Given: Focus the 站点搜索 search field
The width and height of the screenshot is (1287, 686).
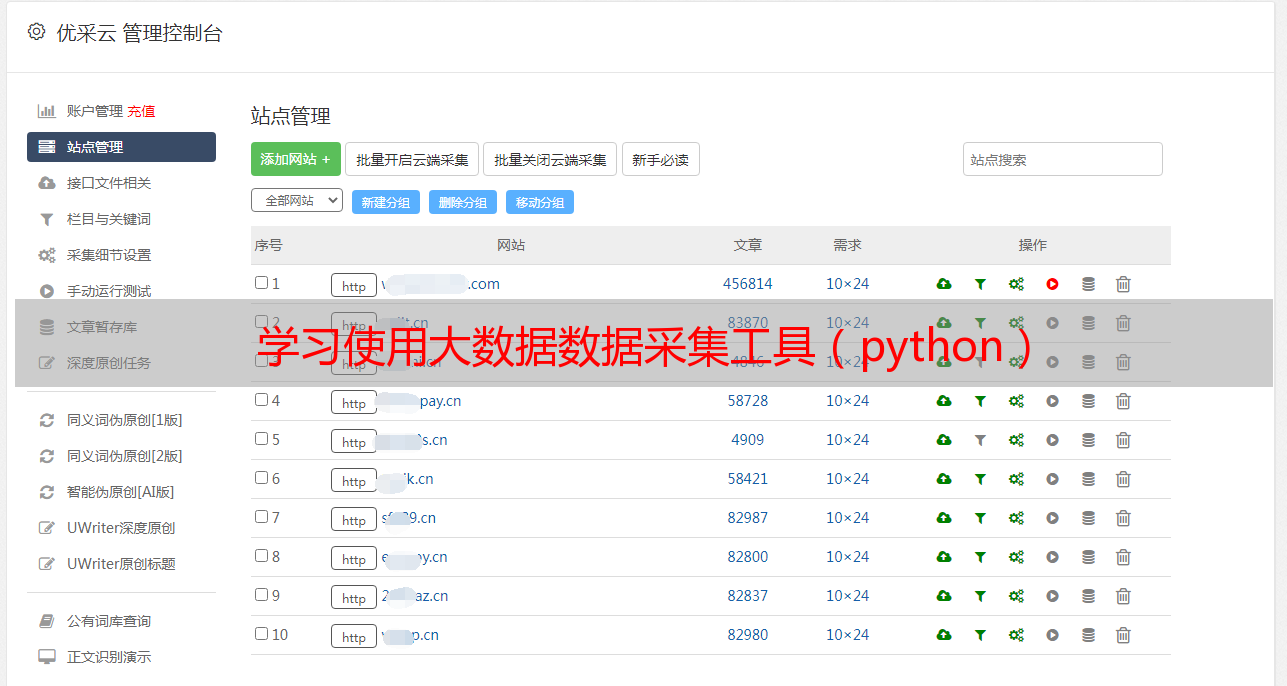Looking at the screenshot, I should [x=1063, y=159].
